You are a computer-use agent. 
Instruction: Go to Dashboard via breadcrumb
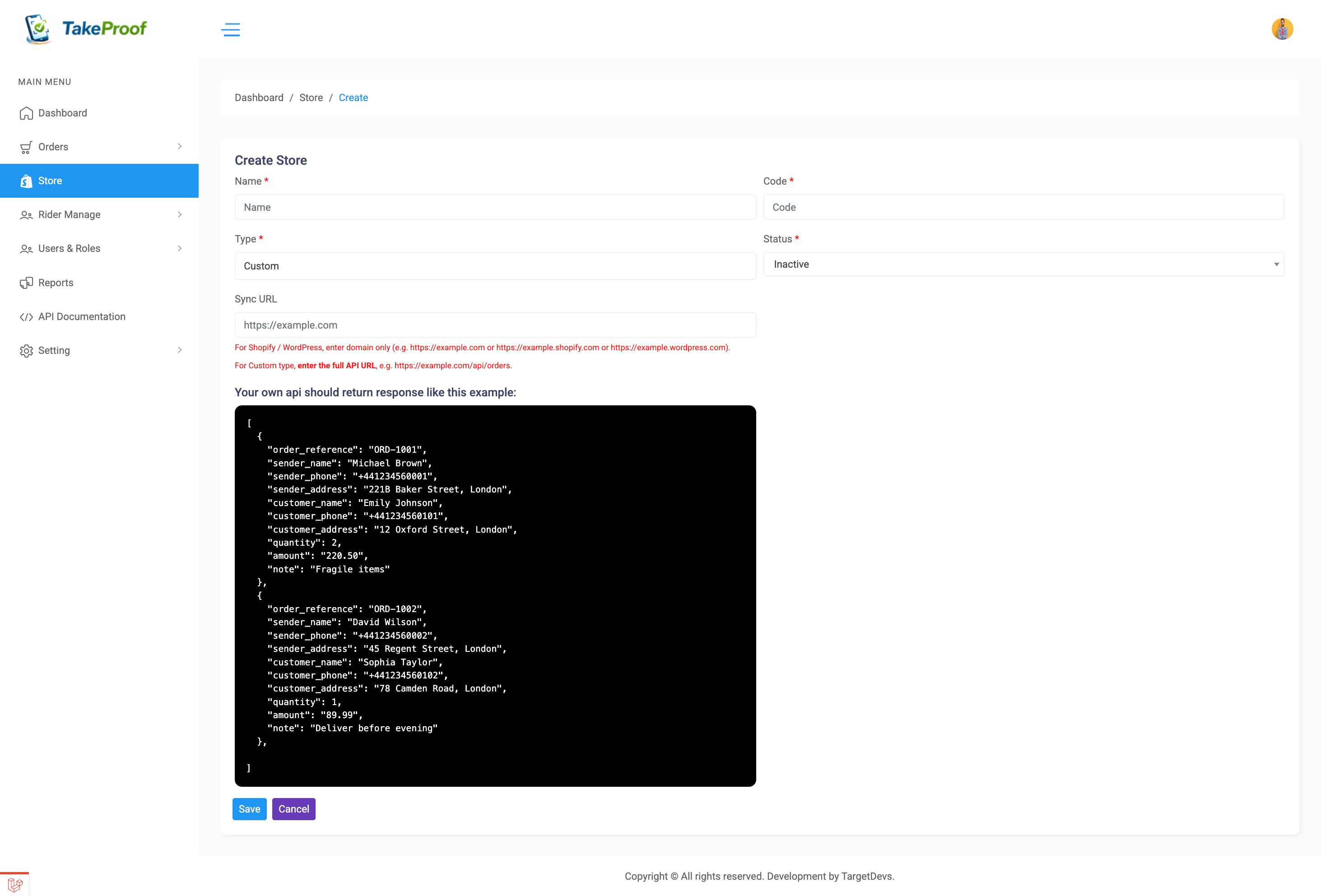click(259, 97)
